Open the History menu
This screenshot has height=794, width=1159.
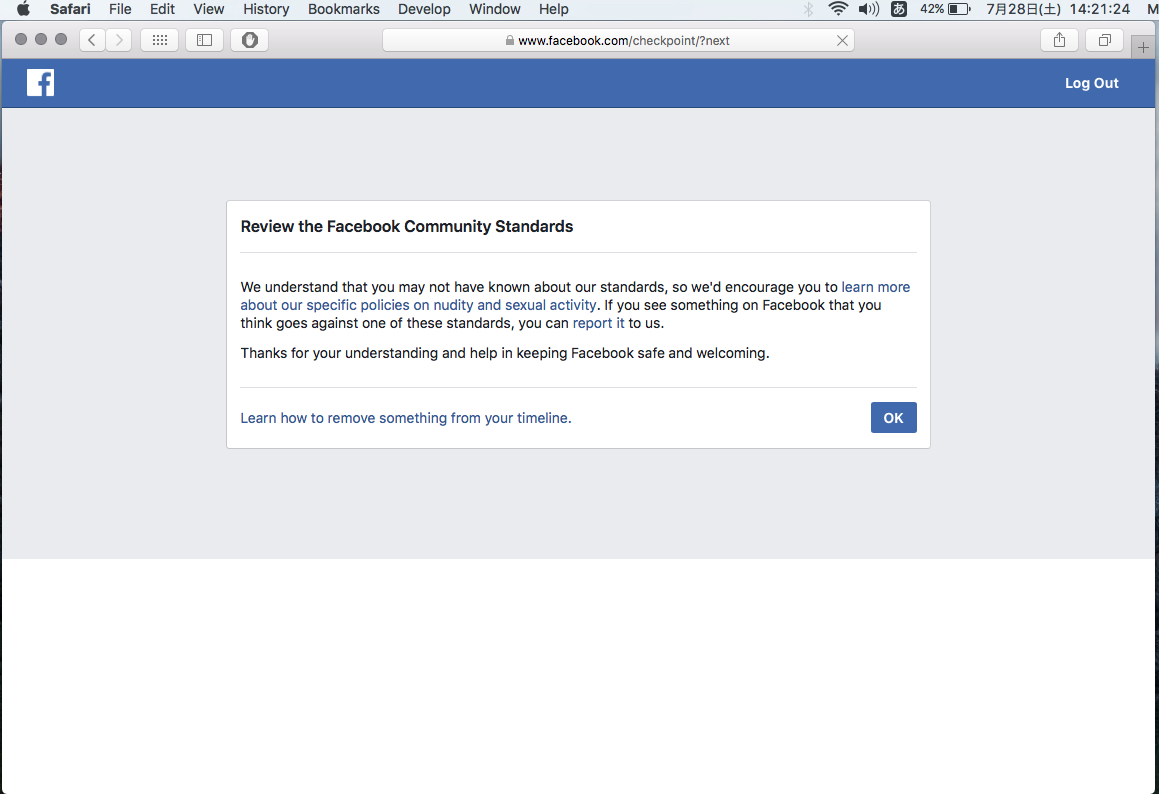point(266,9)
